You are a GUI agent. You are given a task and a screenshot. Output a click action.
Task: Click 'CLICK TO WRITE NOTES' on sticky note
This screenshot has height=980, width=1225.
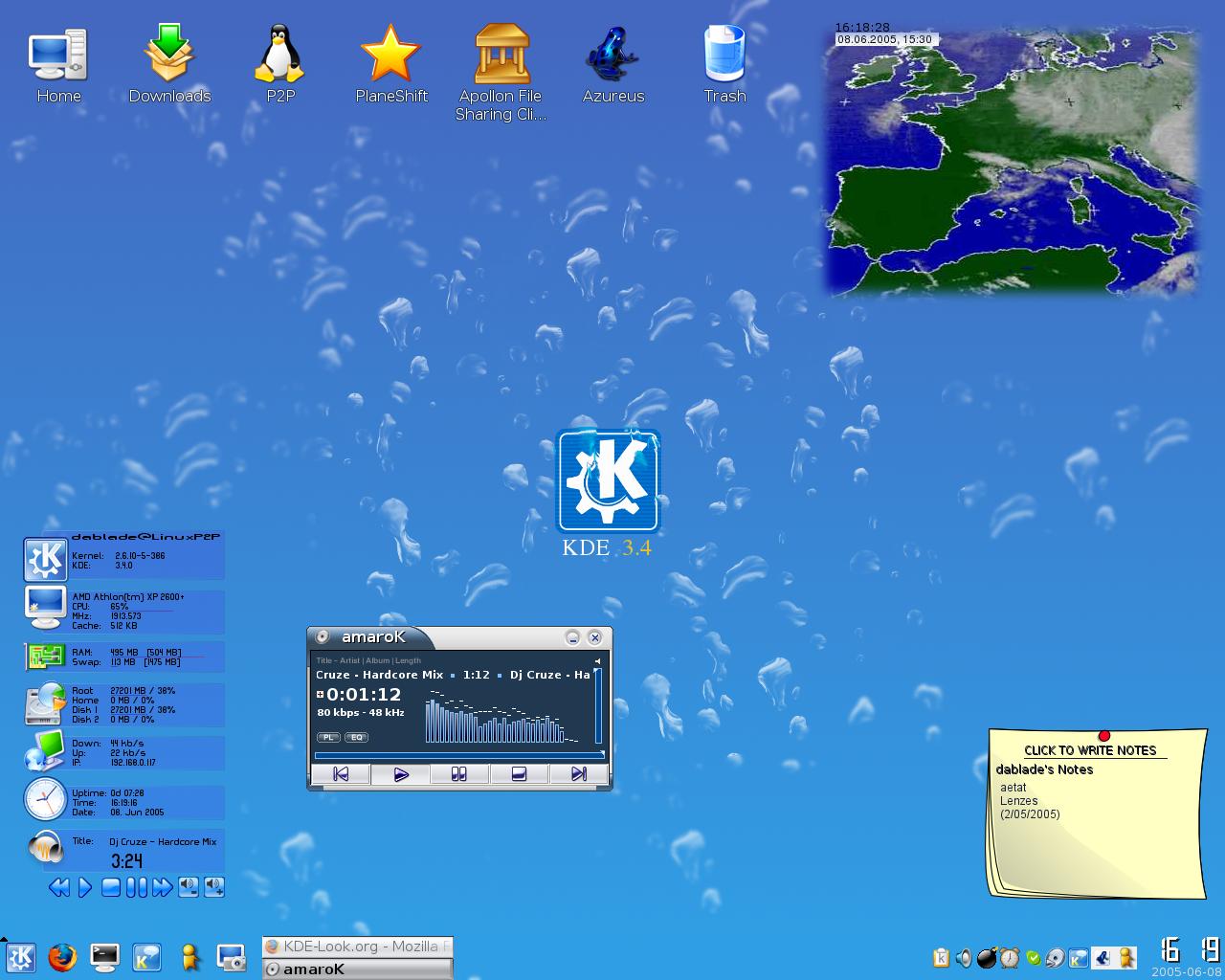coord(1090,751)
